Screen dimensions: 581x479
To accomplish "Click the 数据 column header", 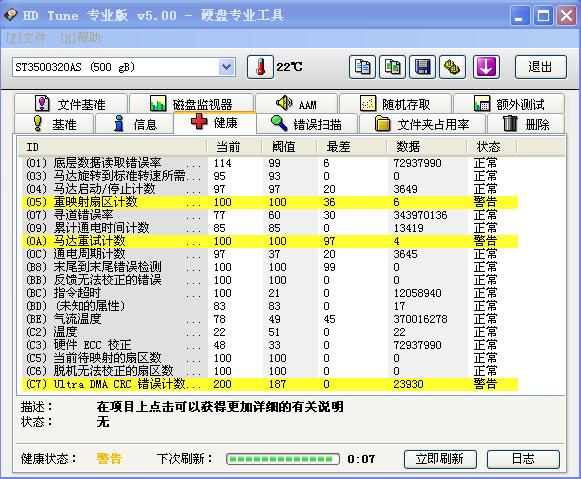I will tap(426, 147).
